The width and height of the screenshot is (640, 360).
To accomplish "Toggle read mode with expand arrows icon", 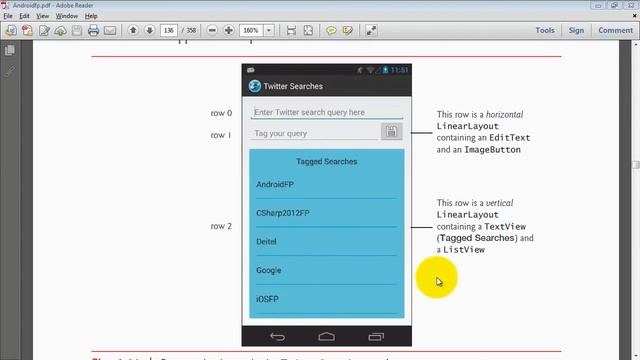I will point(371,30).
